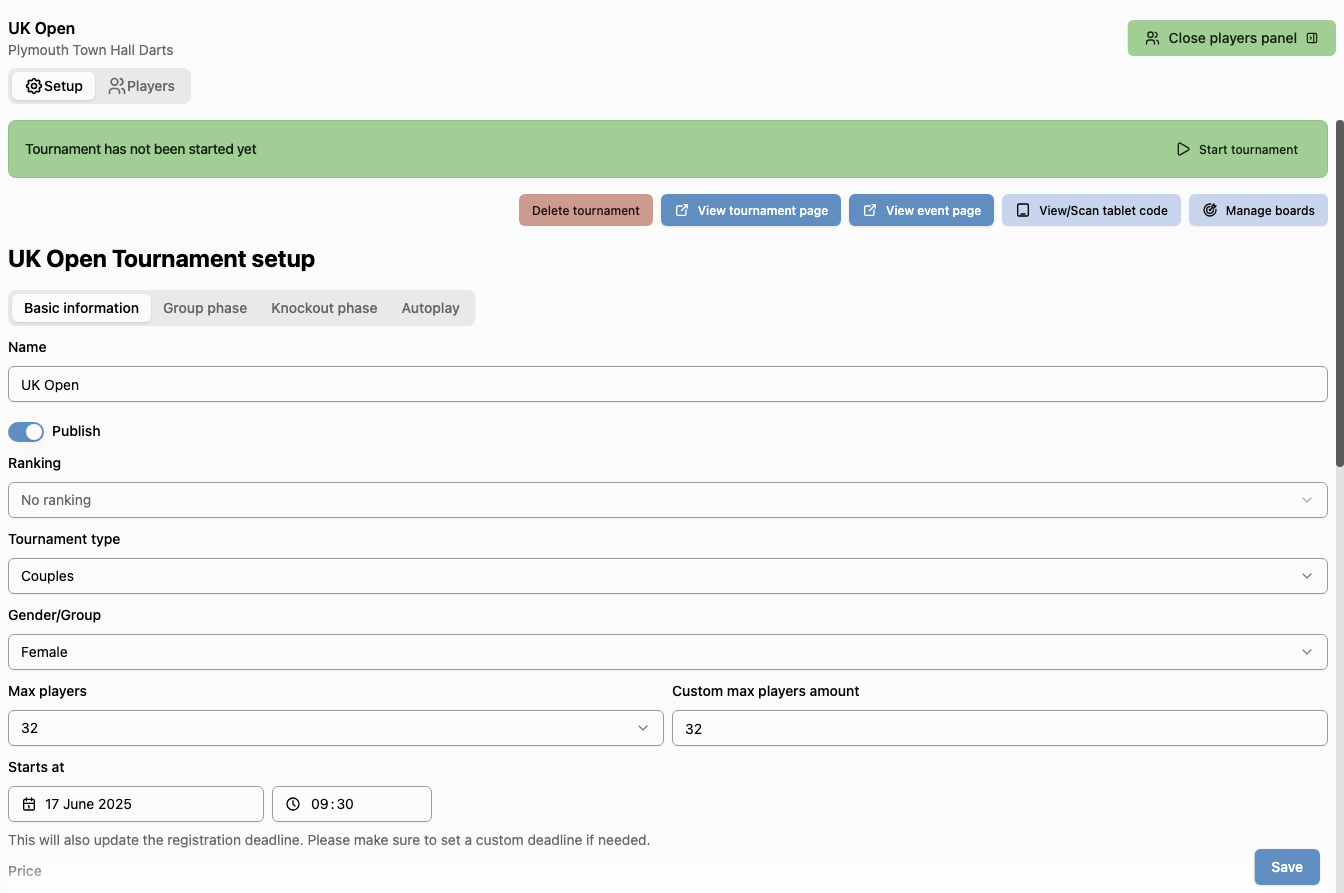Click the gear icon in Setup tab

34,86
